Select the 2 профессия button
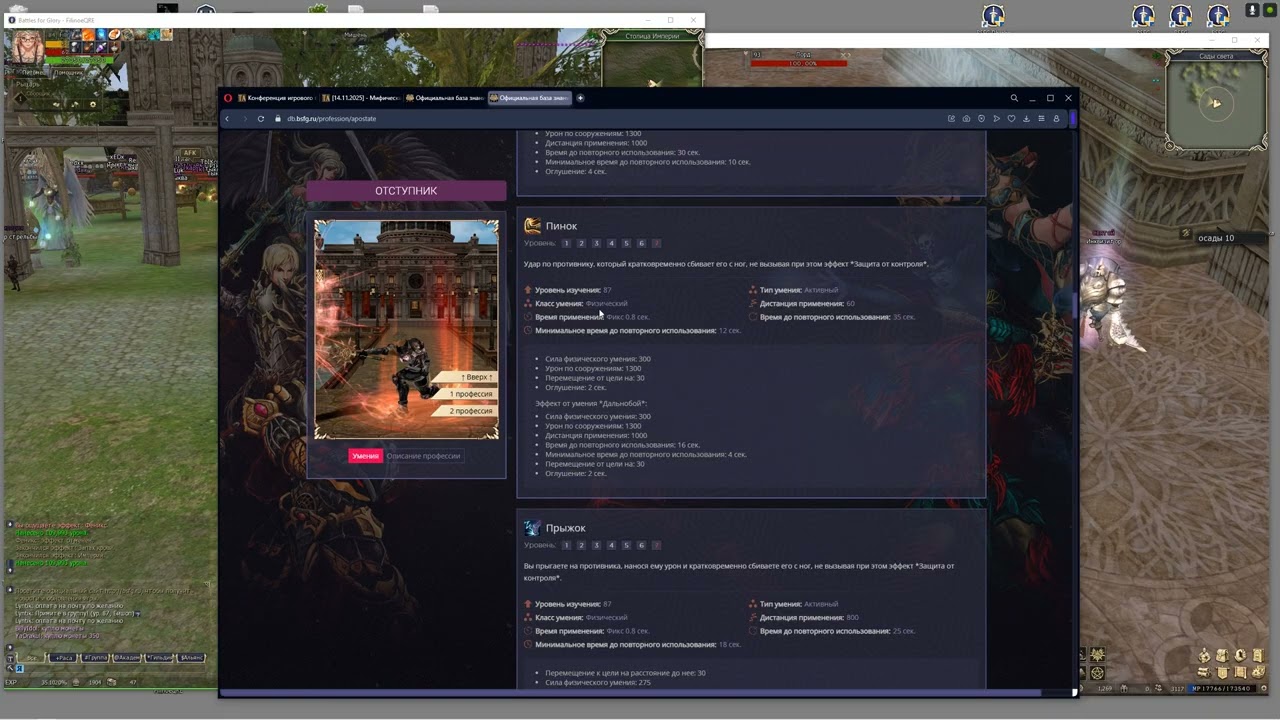Screen dimensions: 1280x720 point(467,411)
